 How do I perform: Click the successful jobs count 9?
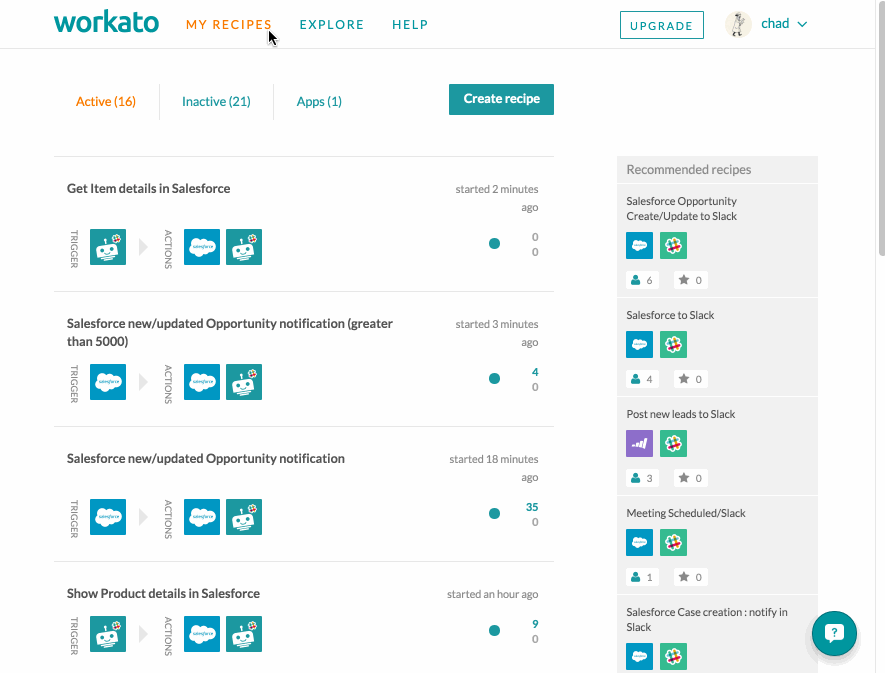coord(535,624)
